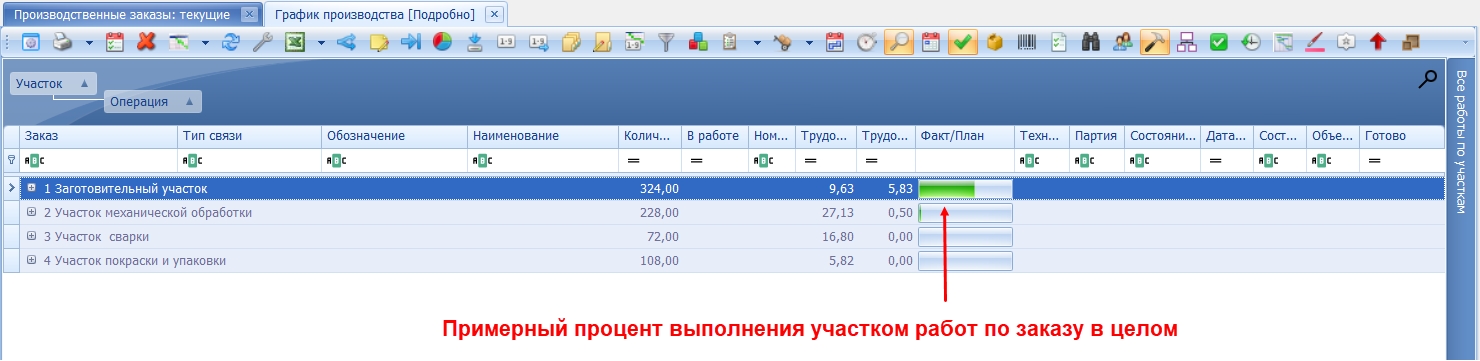1480x361 pixels.
Task: Expand 1 Заготовительный участок group row
Action: tap(32, 187)
